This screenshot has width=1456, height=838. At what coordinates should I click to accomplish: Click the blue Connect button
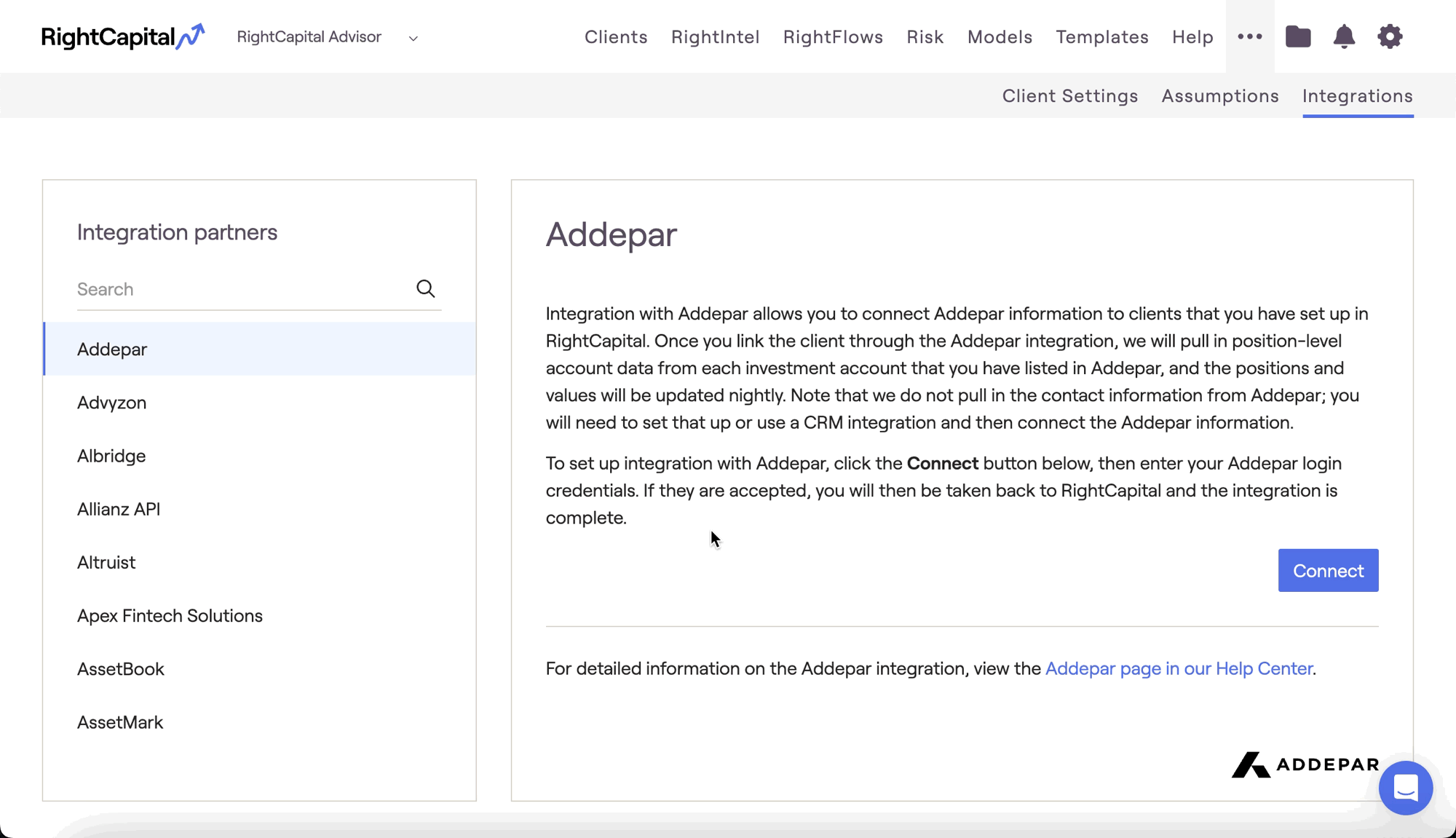pyautogui.click(x=1328, y=570)
